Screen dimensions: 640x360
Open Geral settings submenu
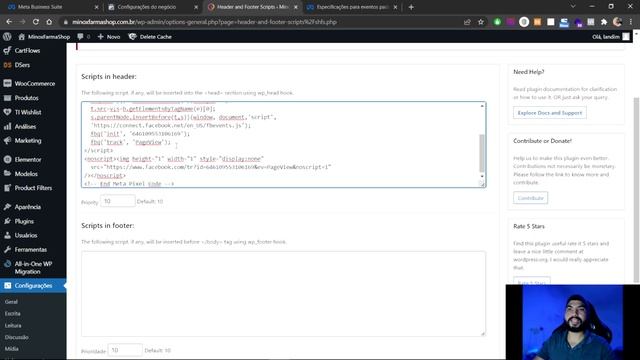[11, 302]
